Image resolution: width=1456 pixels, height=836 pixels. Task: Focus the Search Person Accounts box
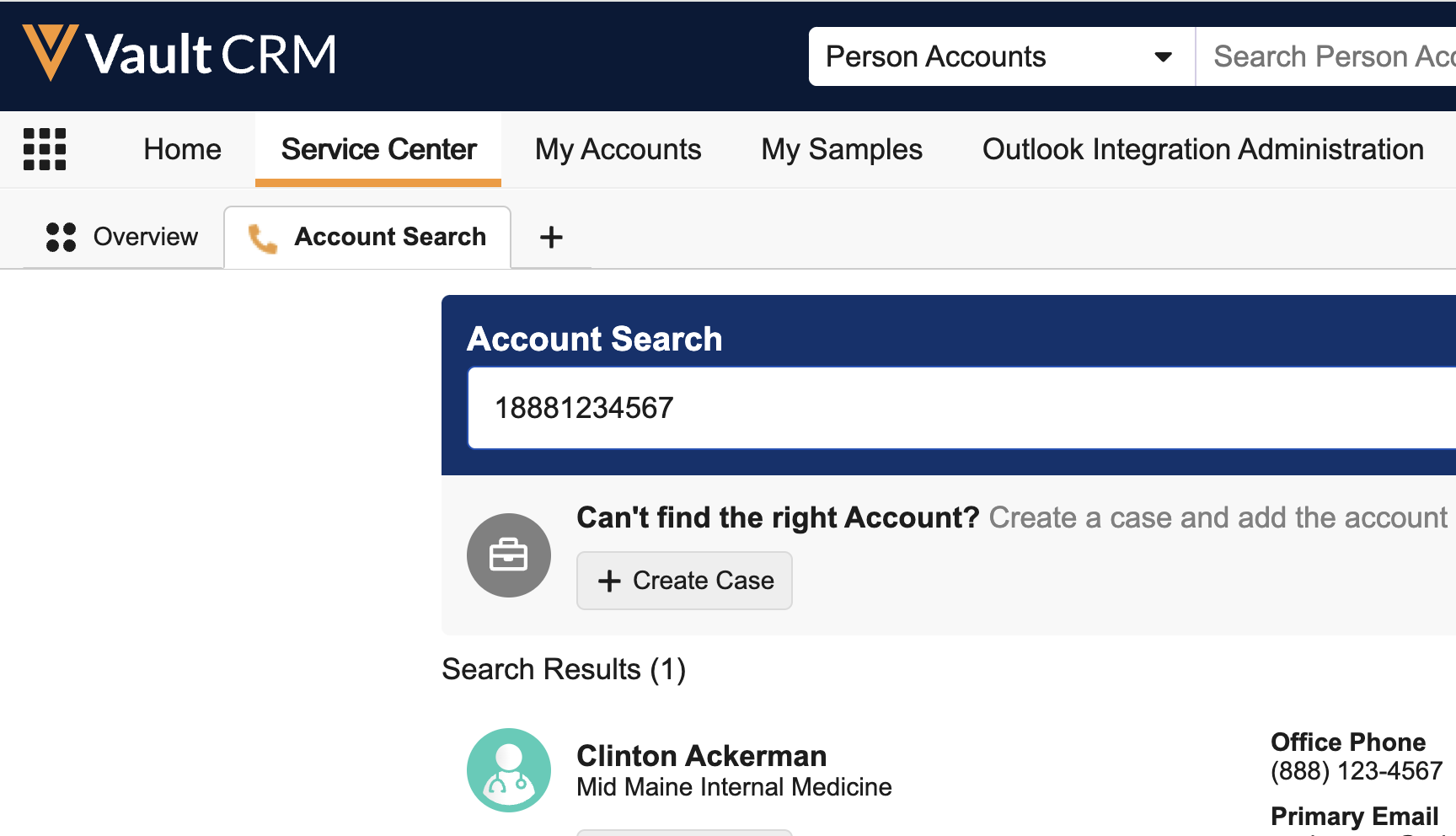[x=1333, y=56]
